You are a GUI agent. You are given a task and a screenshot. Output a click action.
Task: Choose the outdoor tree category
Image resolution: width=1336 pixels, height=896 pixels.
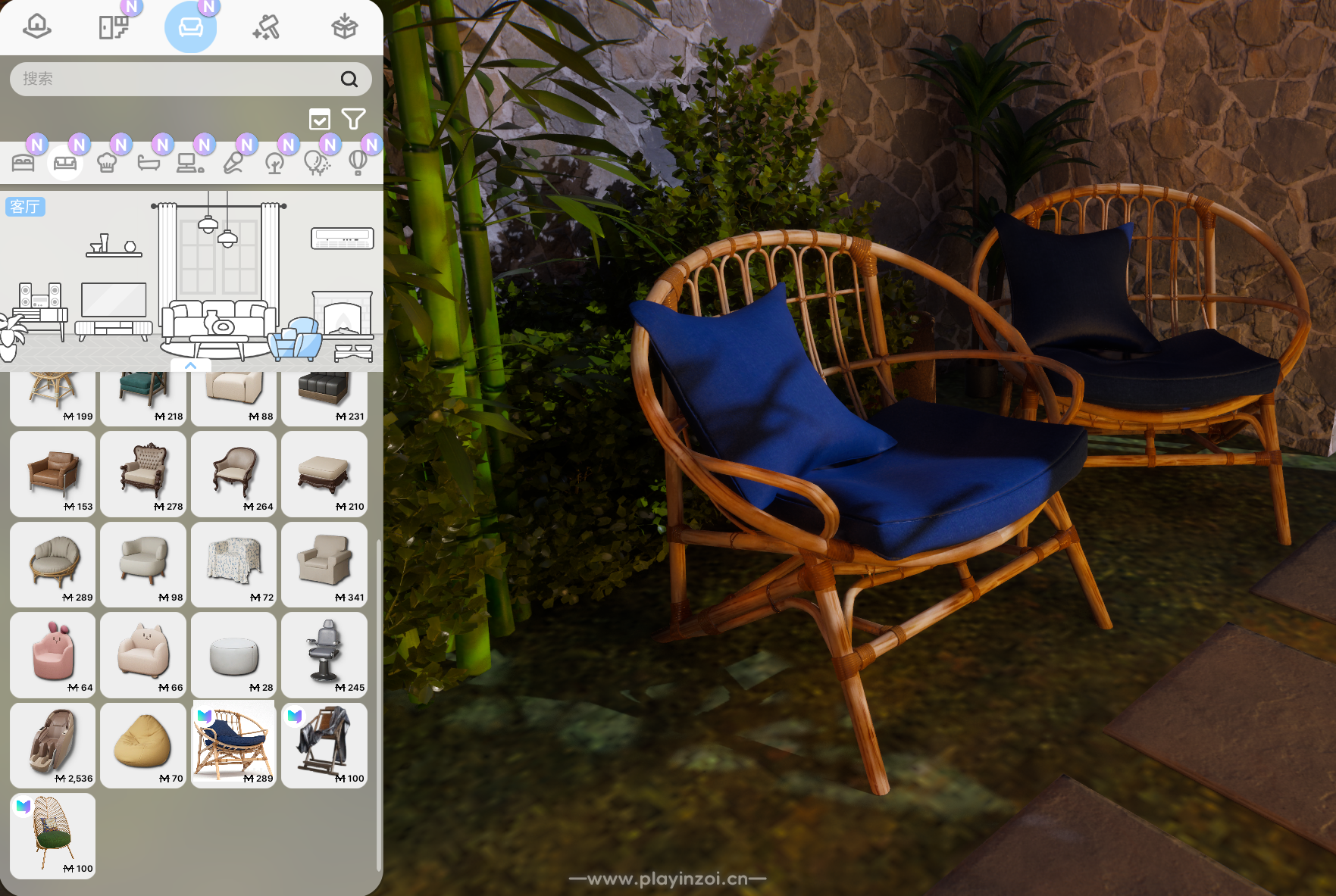pos(274,163)
